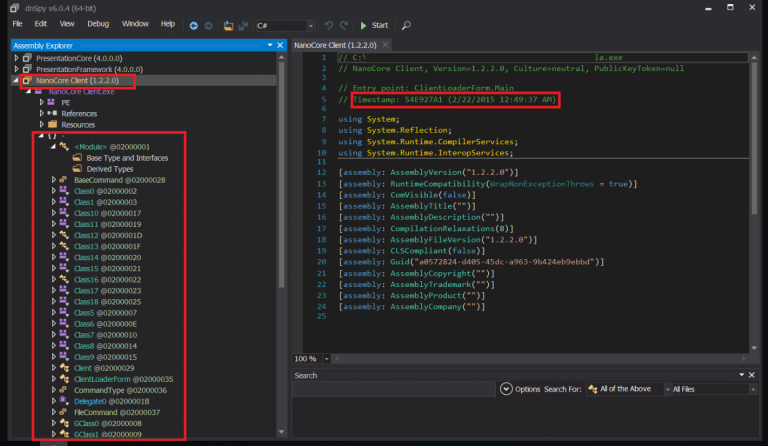Close the Assembly Explorer panel
Screen dimensions: 768x446
tap(280, 45)
